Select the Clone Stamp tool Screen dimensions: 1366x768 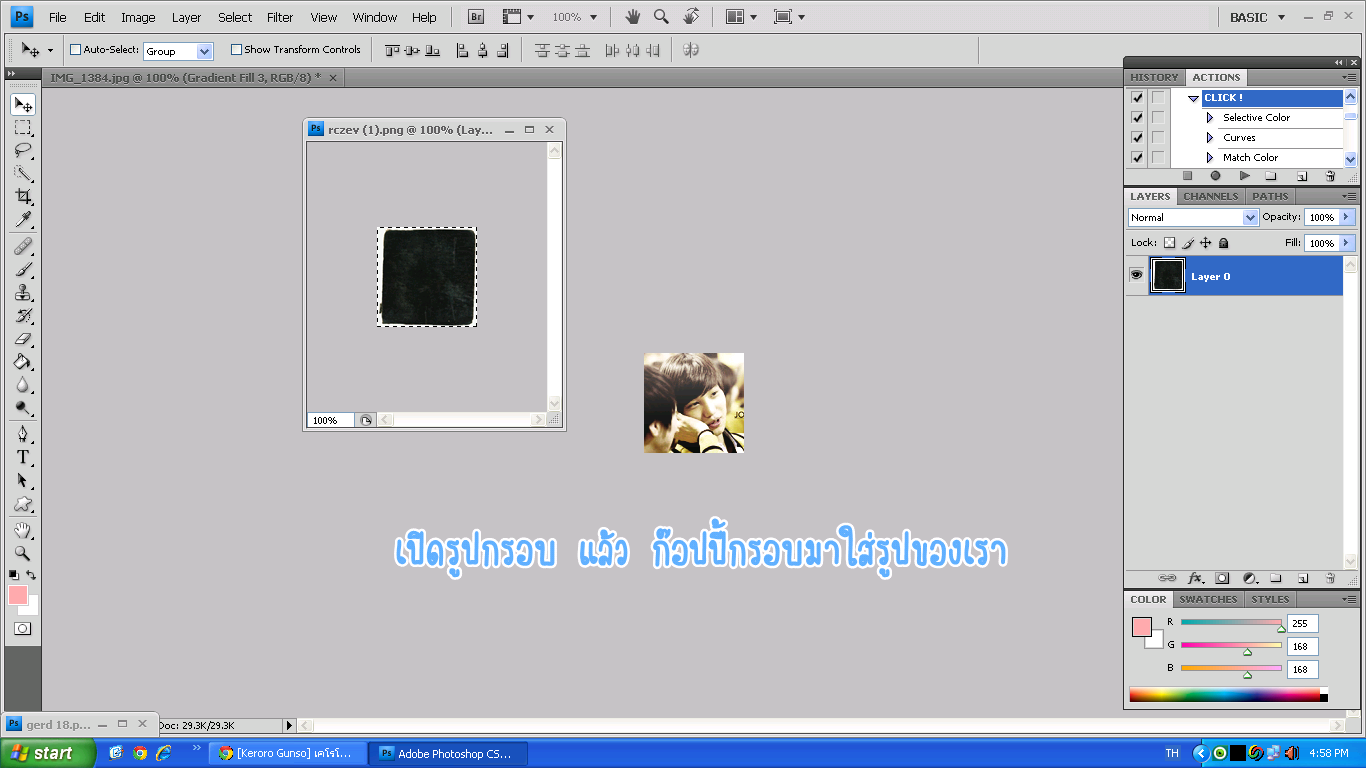tap(23, 293)
